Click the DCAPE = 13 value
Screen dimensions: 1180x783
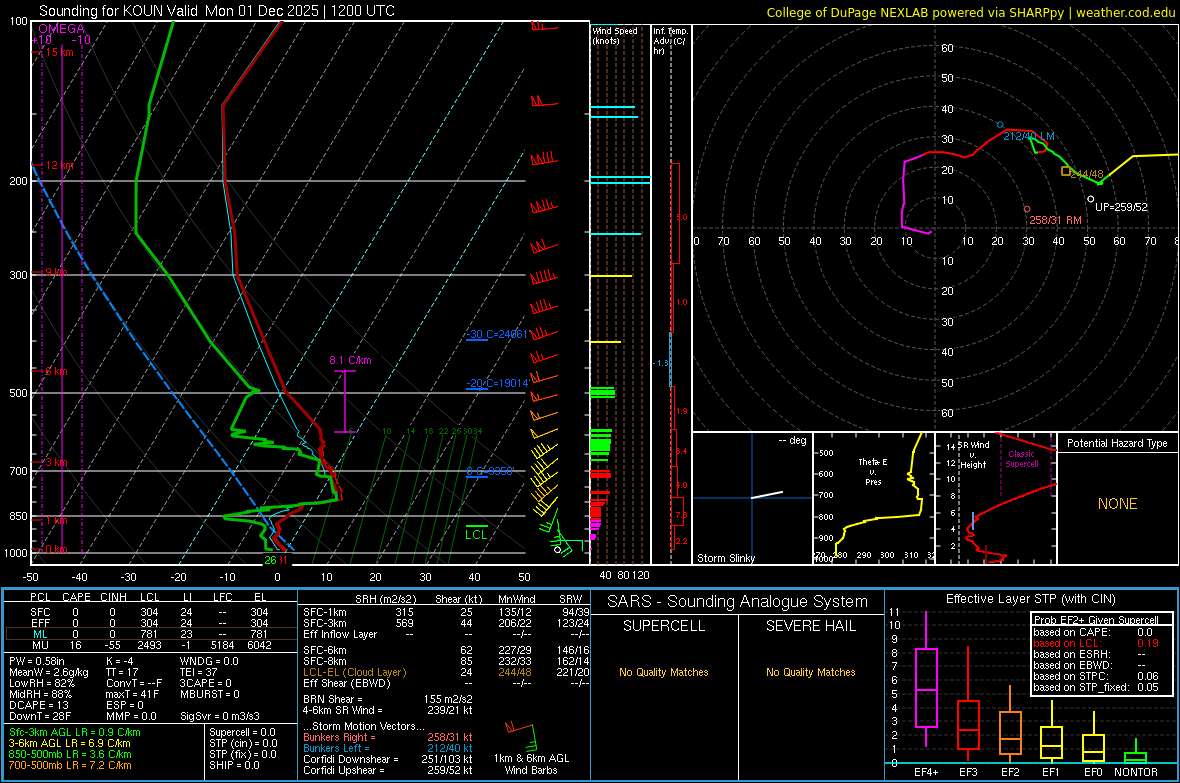click(38, 705)
